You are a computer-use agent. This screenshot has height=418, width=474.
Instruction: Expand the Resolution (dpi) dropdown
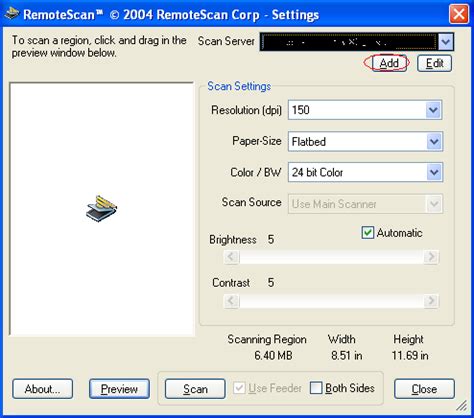433,110
